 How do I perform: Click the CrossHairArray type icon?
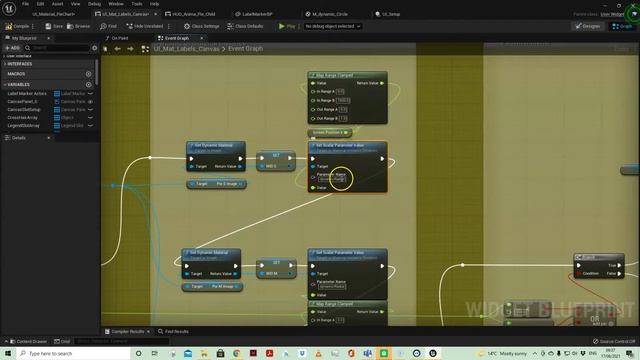[57, 118]
